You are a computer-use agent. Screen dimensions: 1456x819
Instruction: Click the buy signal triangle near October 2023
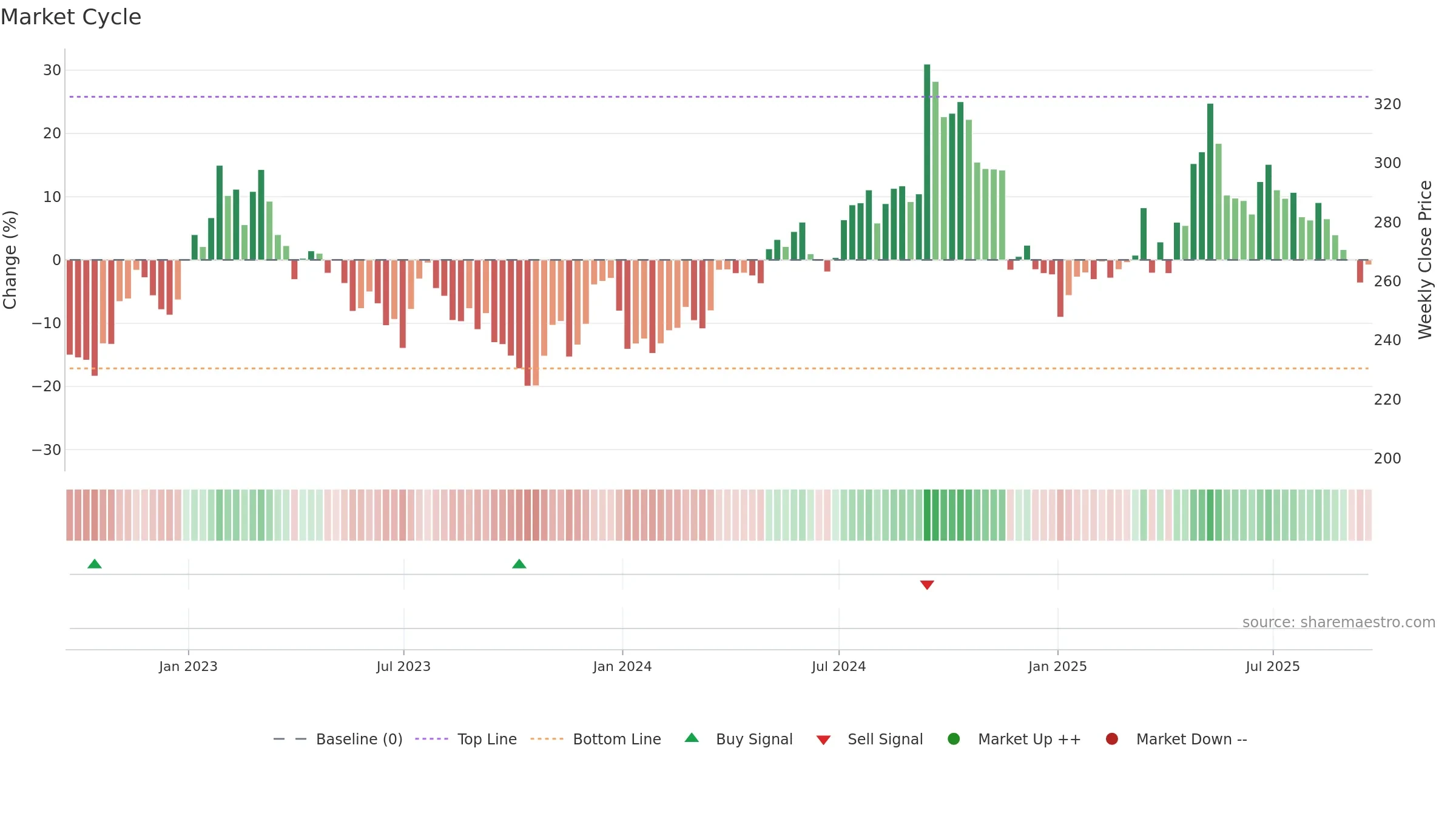(519, 564)
